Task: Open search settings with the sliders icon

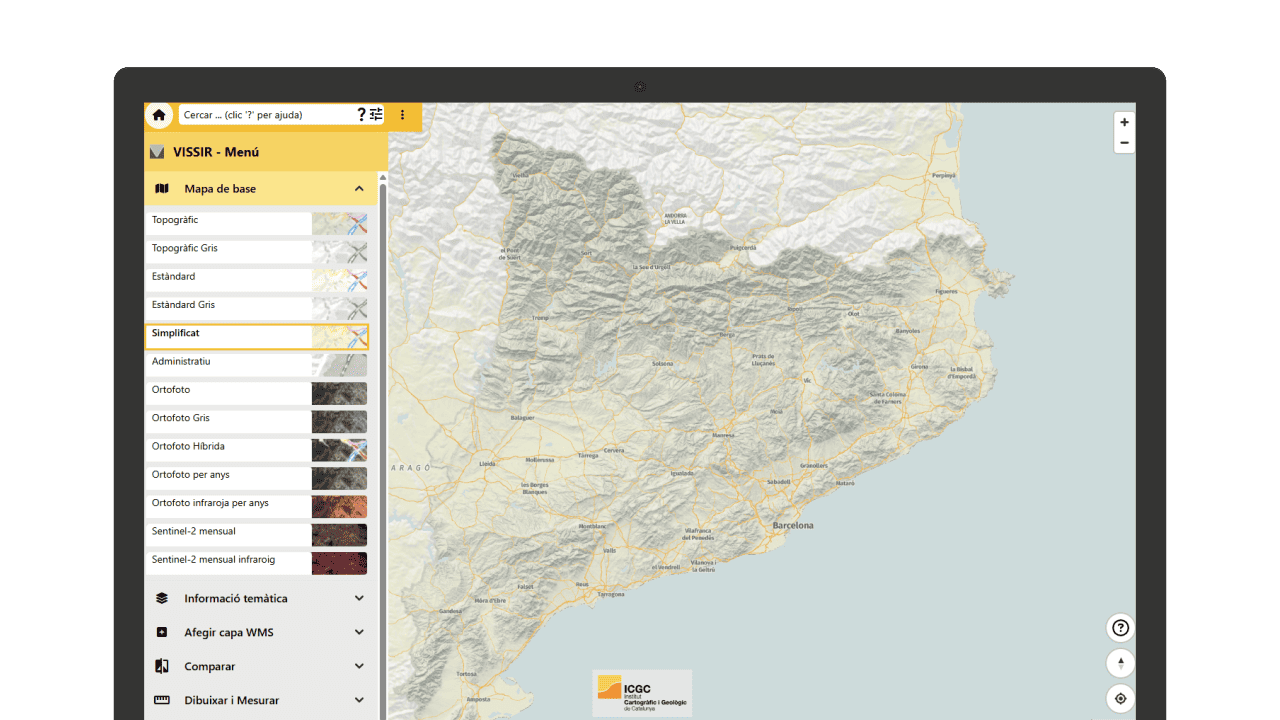Action: (377, 115)
